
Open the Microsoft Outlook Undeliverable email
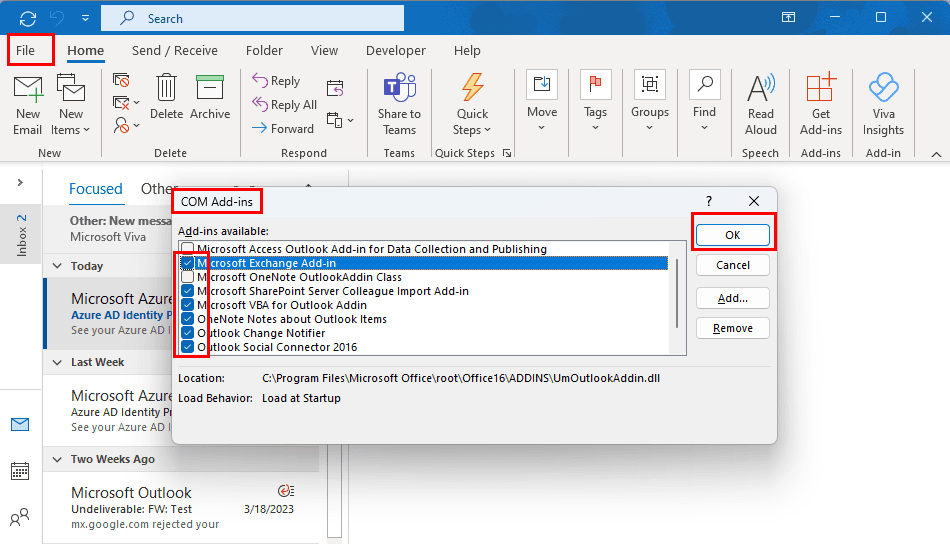coord(182,508)
